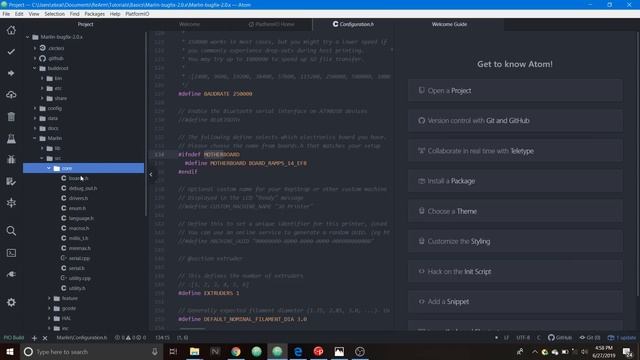The image size is (640, 360).
Task: Click the star-shaped icon below the checklist
Action: click(x=11, y=203)
